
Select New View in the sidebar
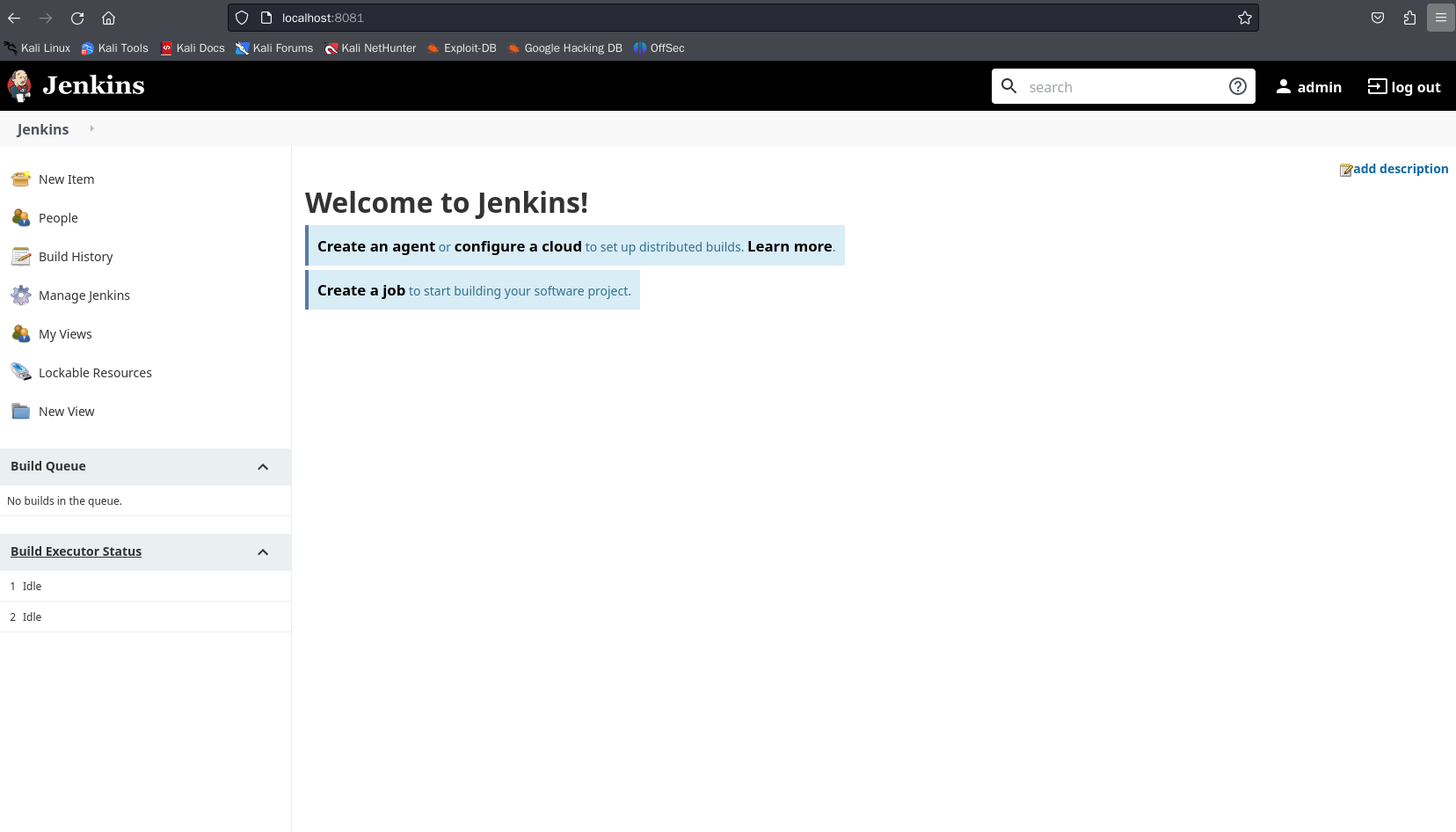(66, 412)
